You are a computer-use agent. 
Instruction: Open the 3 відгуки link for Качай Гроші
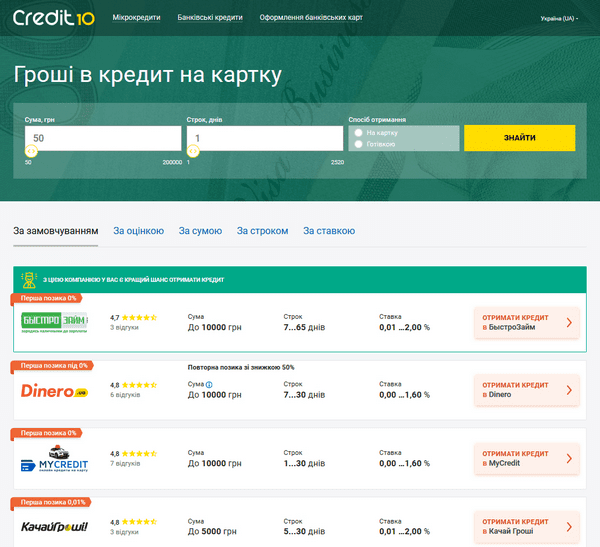tap(124, 532)
